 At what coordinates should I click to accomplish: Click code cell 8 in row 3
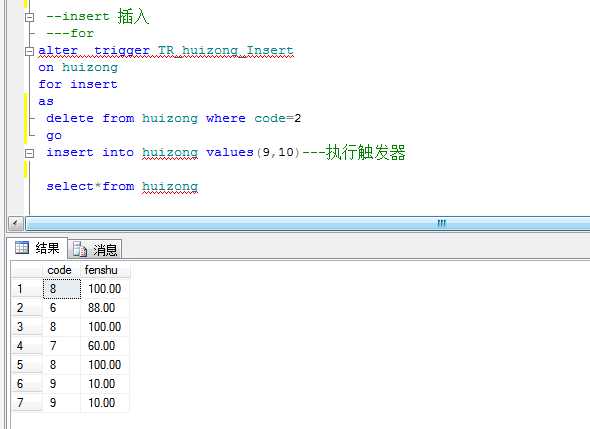coord(62,327)
